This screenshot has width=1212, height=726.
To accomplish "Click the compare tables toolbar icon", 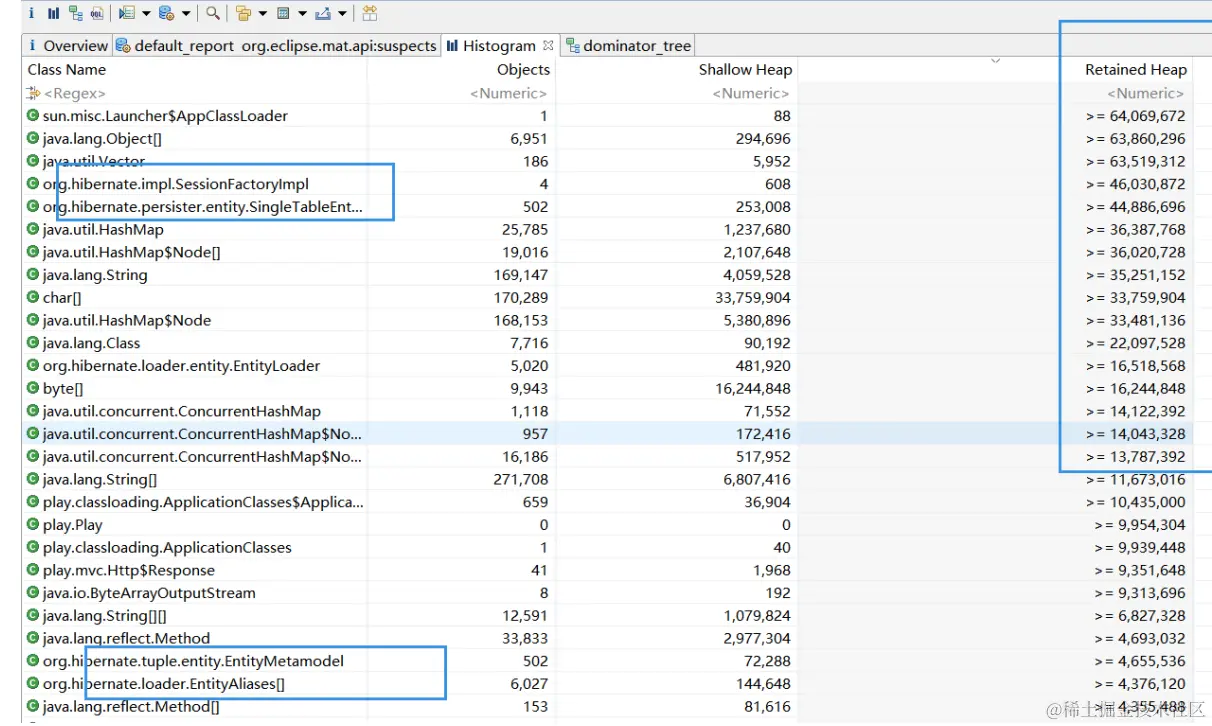I will (370, 14).
